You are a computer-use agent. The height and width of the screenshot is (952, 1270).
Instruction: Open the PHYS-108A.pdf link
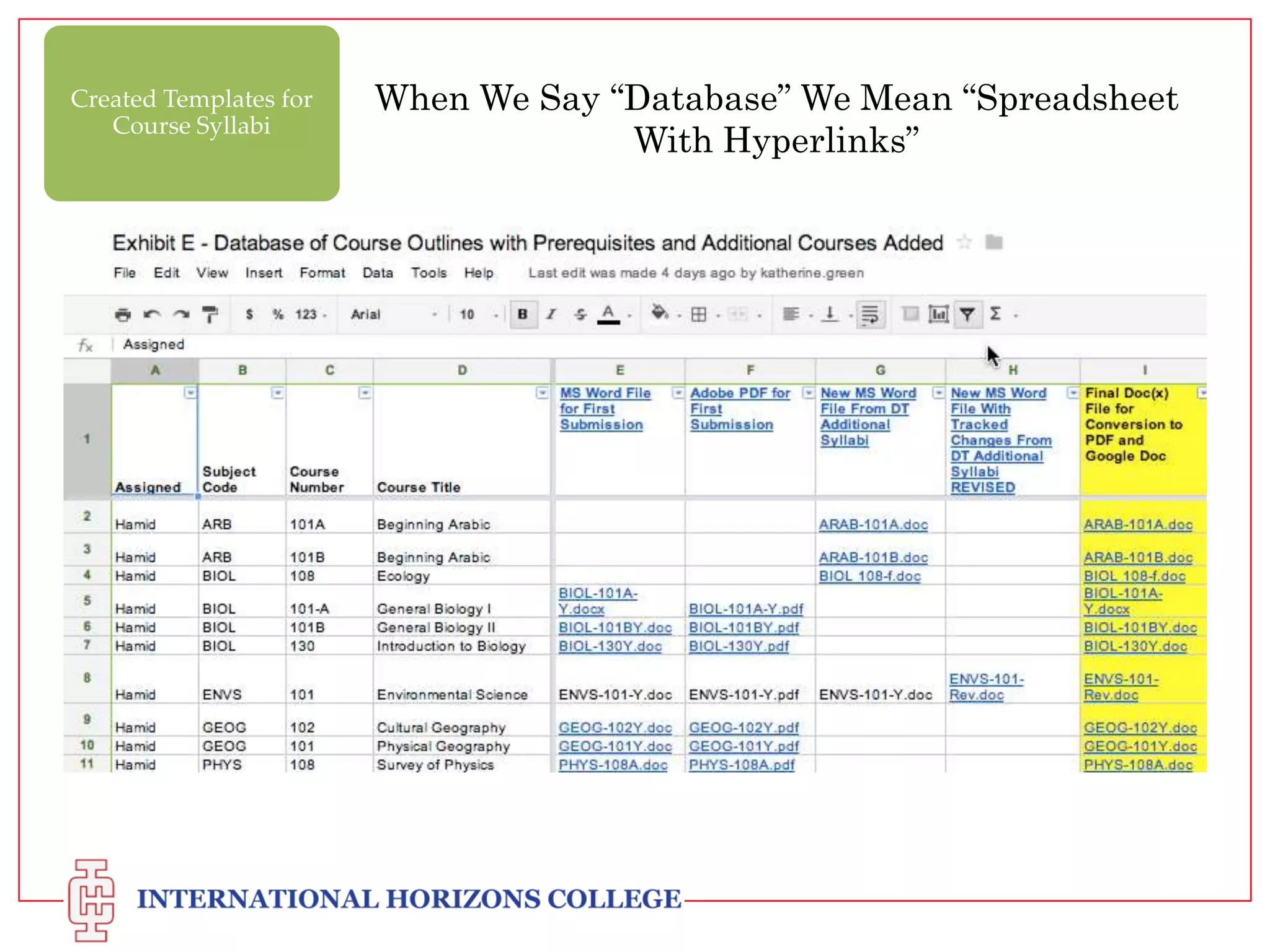[x=742, y=765]
